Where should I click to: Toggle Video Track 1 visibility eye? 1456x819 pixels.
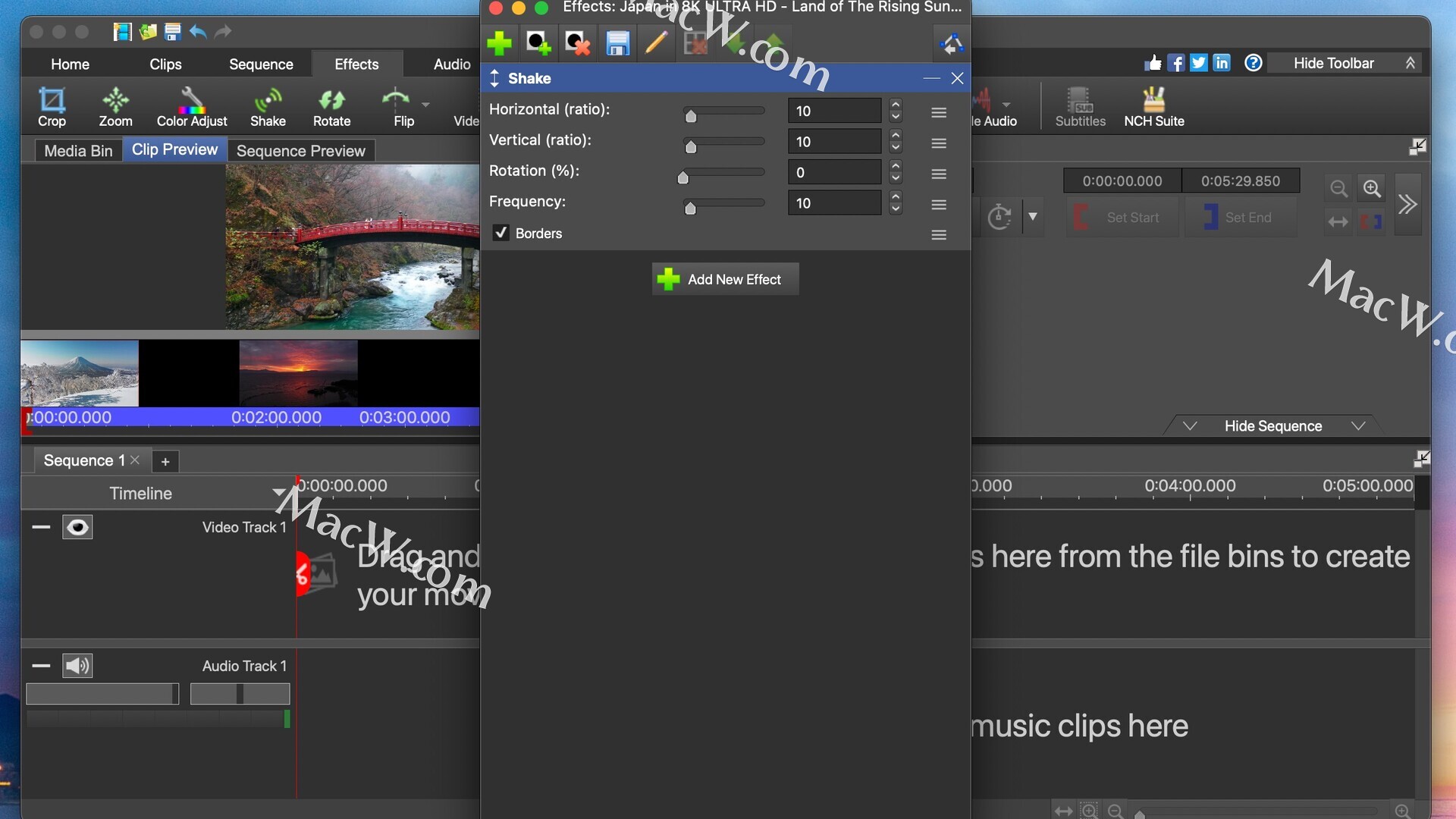pos(77,527)
